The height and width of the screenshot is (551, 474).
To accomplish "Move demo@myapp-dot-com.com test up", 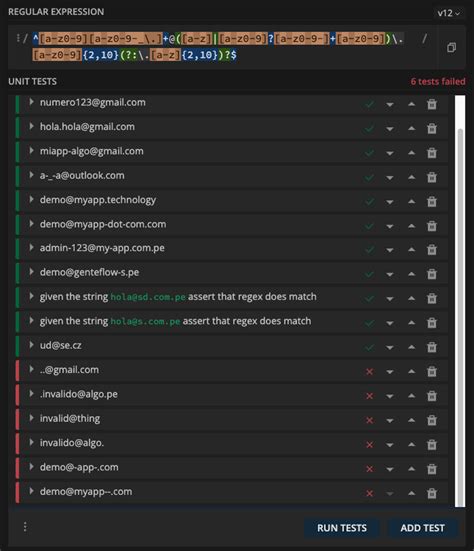I will click(x=411, y=226).
